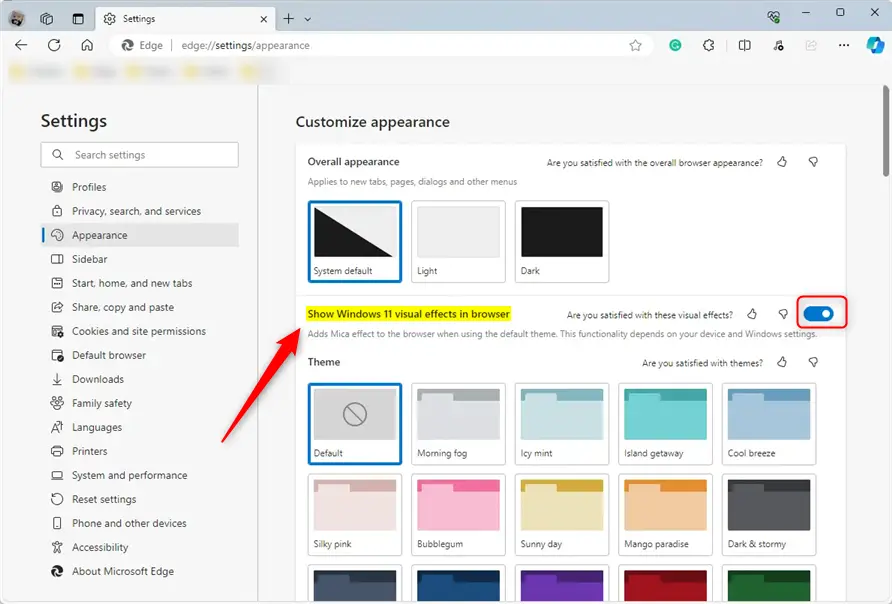The width and height of the screenshot is (892, 604).
Task: Select the Default theme
Action: click(x=355, y=424)
